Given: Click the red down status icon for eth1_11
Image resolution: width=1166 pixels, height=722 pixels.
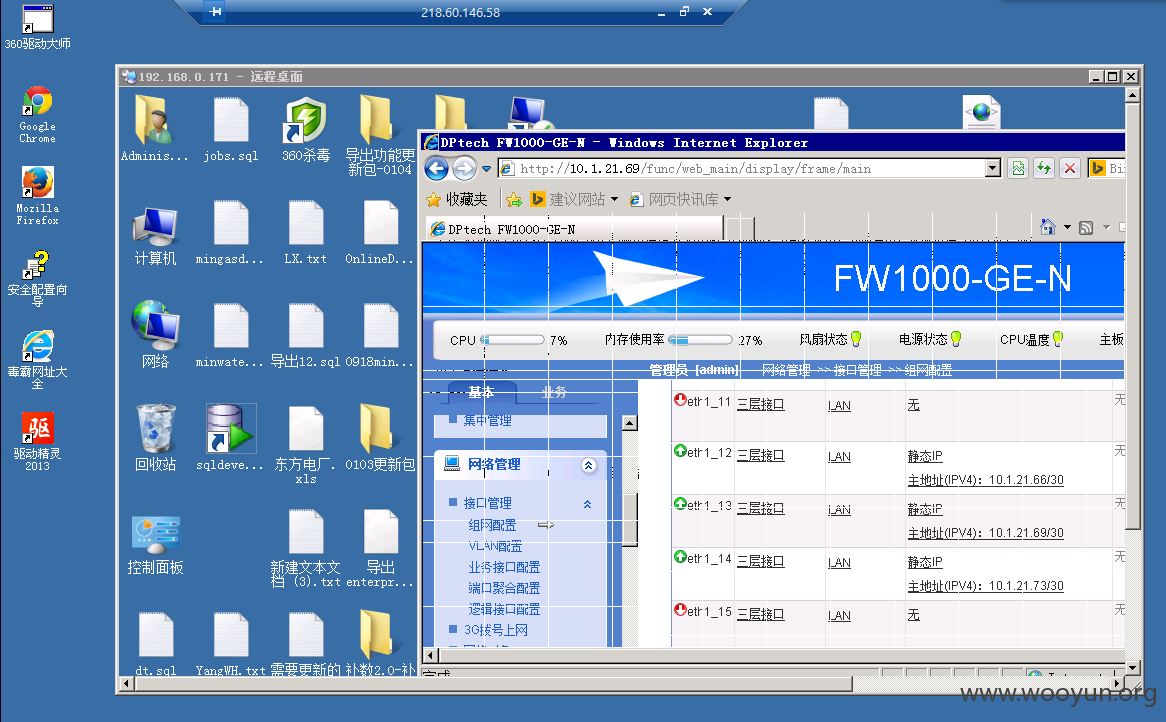Looking at the screenshot, I should click(680, 399).
